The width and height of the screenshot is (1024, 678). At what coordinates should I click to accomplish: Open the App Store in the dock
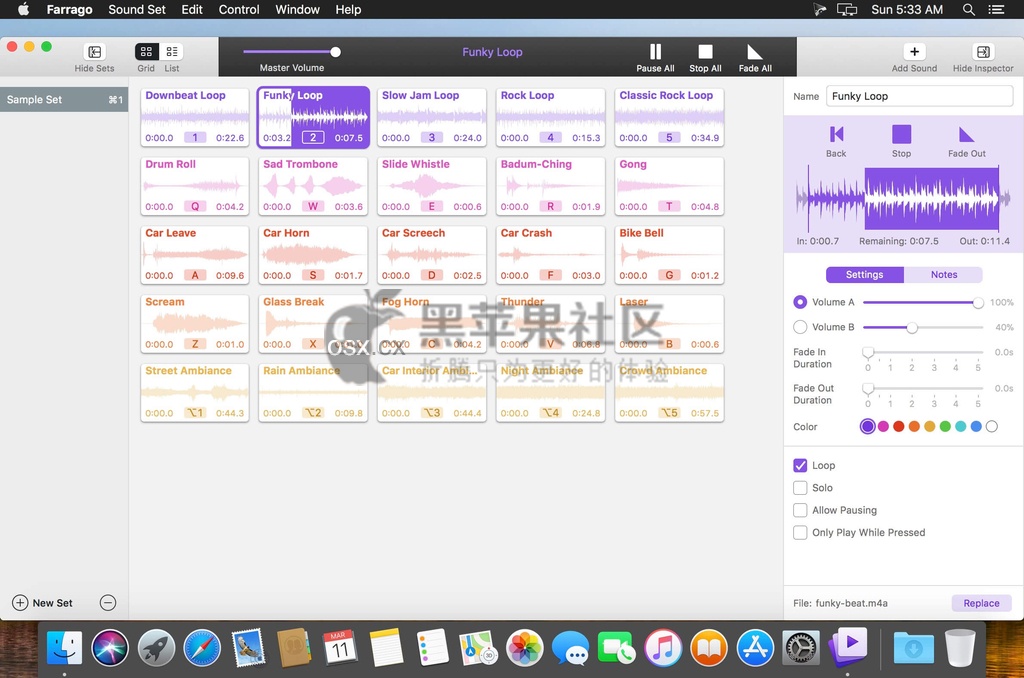[755, 647]
